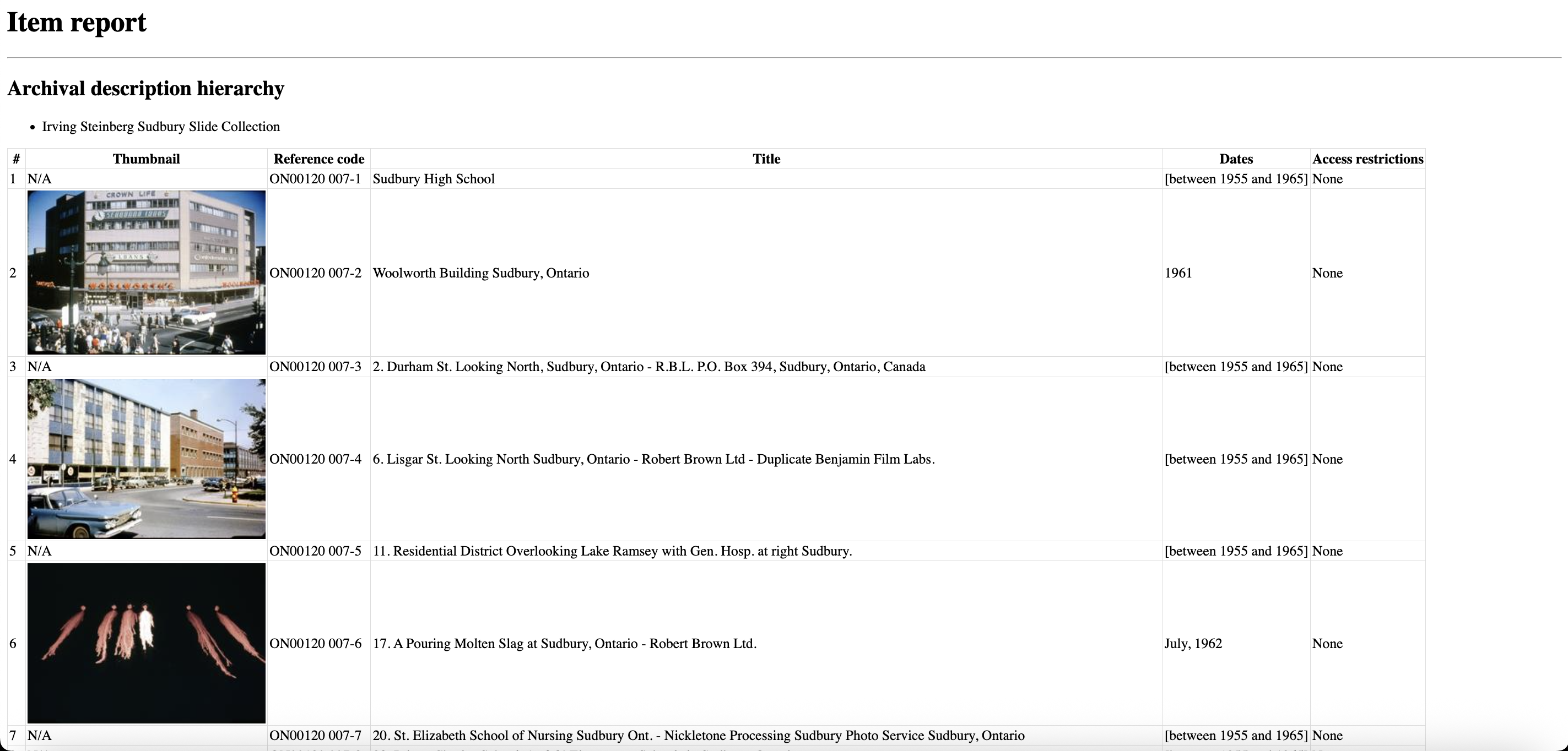The height and width of the screenshot is (751, 1568).
Task: Click the Reference code column header
Action: click(318, 159)
